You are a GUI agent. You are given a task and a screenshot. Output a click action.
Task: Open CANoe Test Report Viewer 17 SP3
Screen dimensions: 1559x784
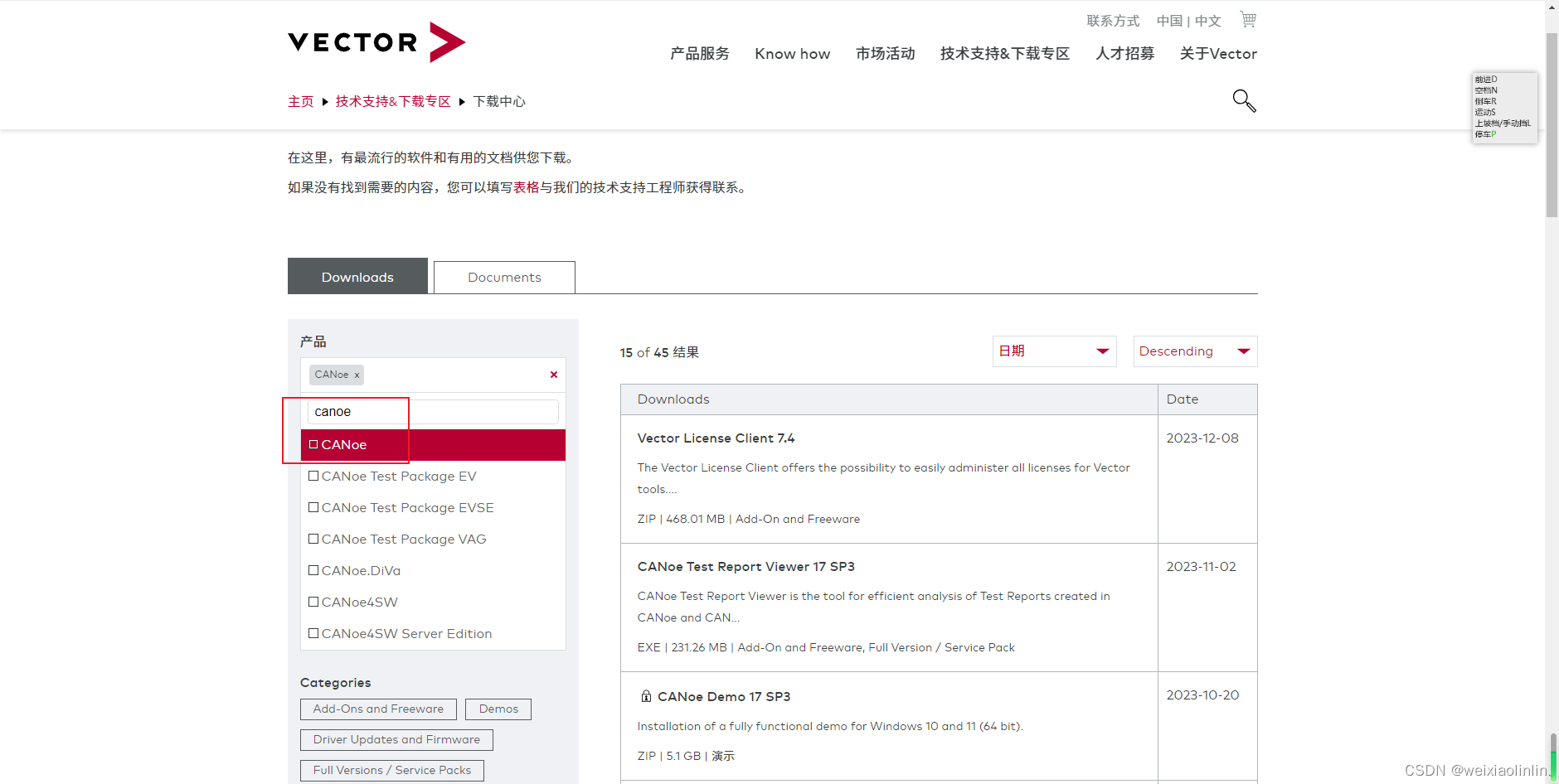click(x=746, y=566)
